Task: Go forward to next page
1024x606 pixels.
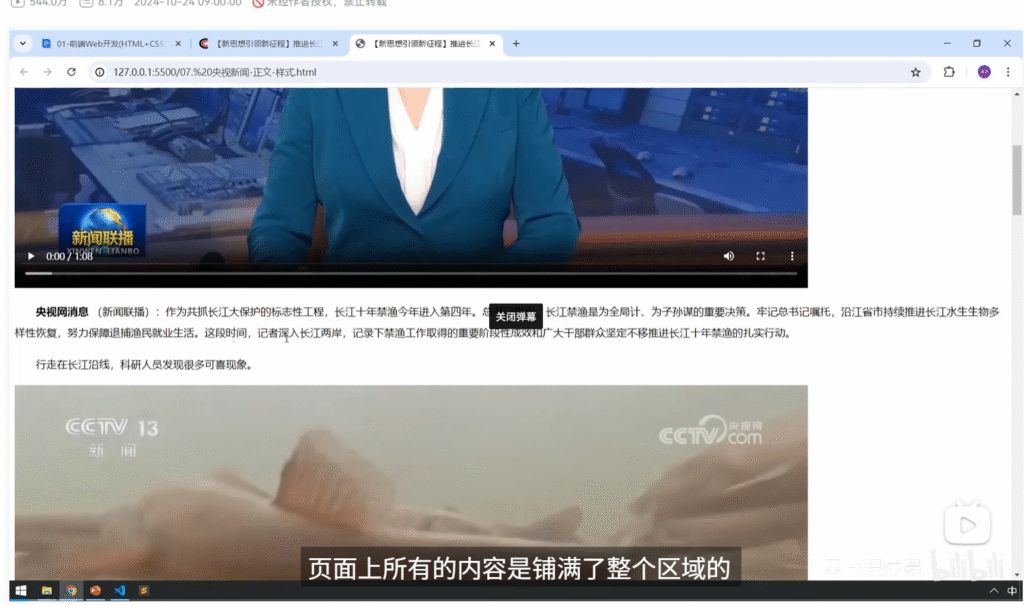Action: tap(47, 72)
